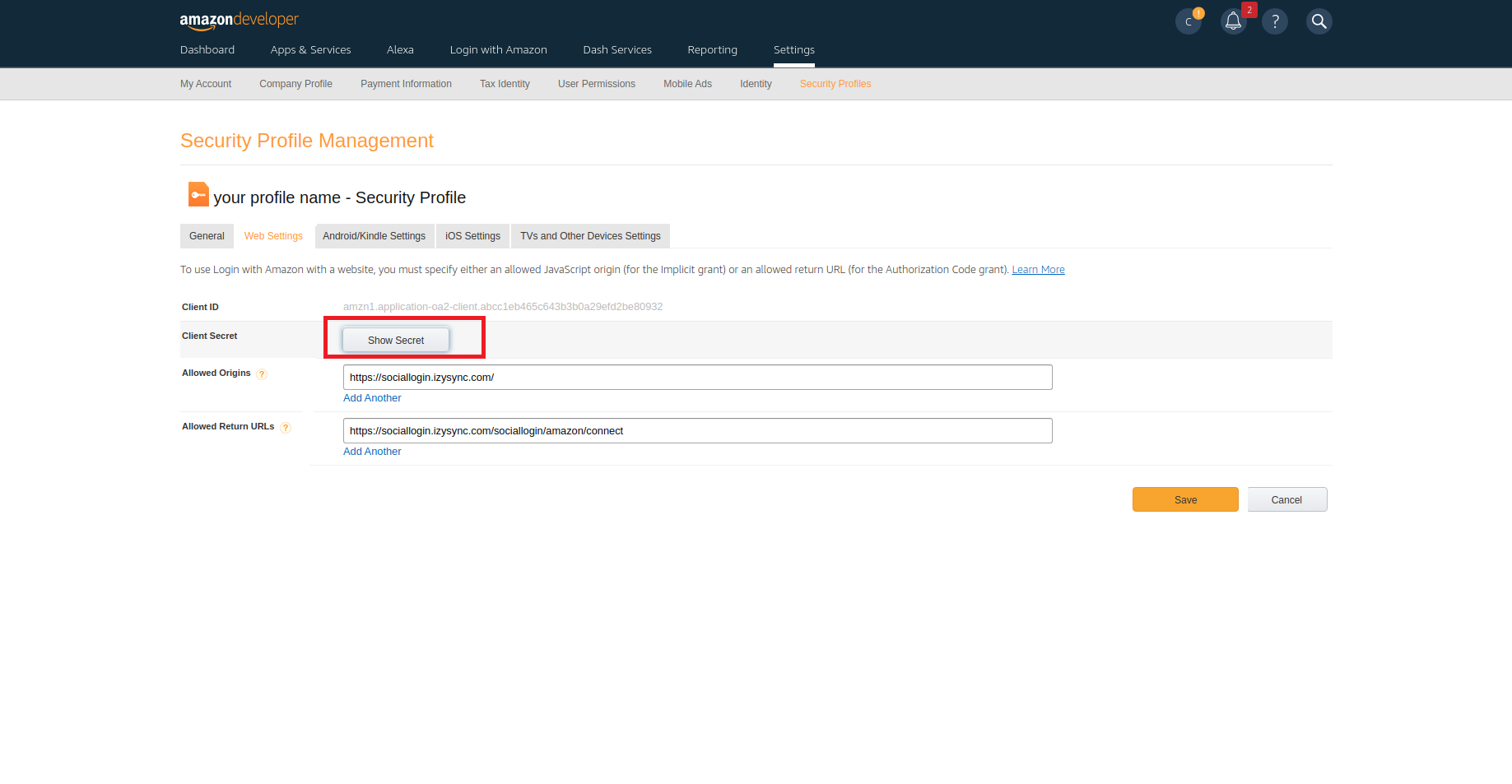Switch to TVs and Other Devices Settings tab
The image size is (1512, 784).
tap(590, 236)
